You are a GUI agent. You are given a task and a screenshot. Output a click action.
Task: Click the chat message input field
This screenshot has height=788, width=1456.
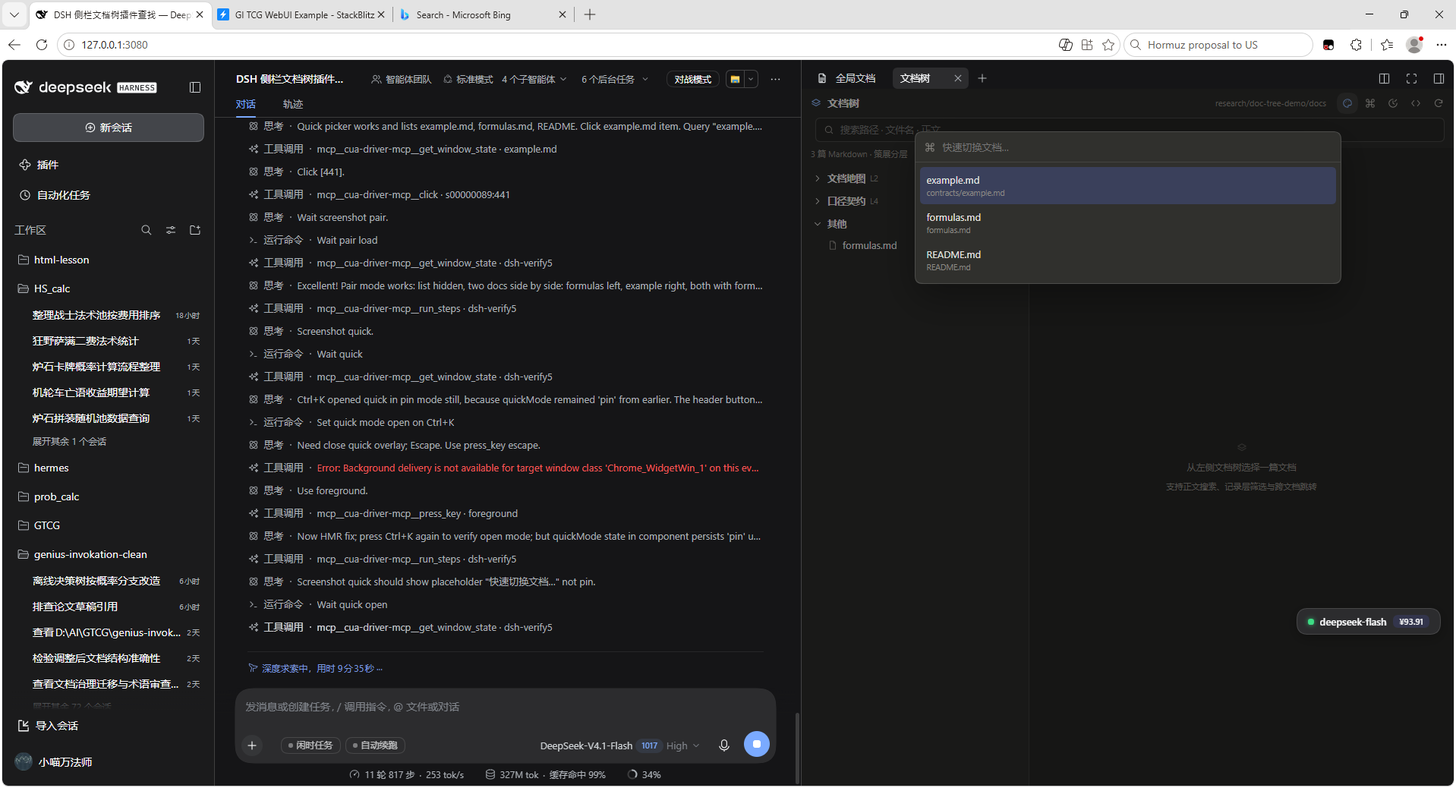(x=505, y=707)
